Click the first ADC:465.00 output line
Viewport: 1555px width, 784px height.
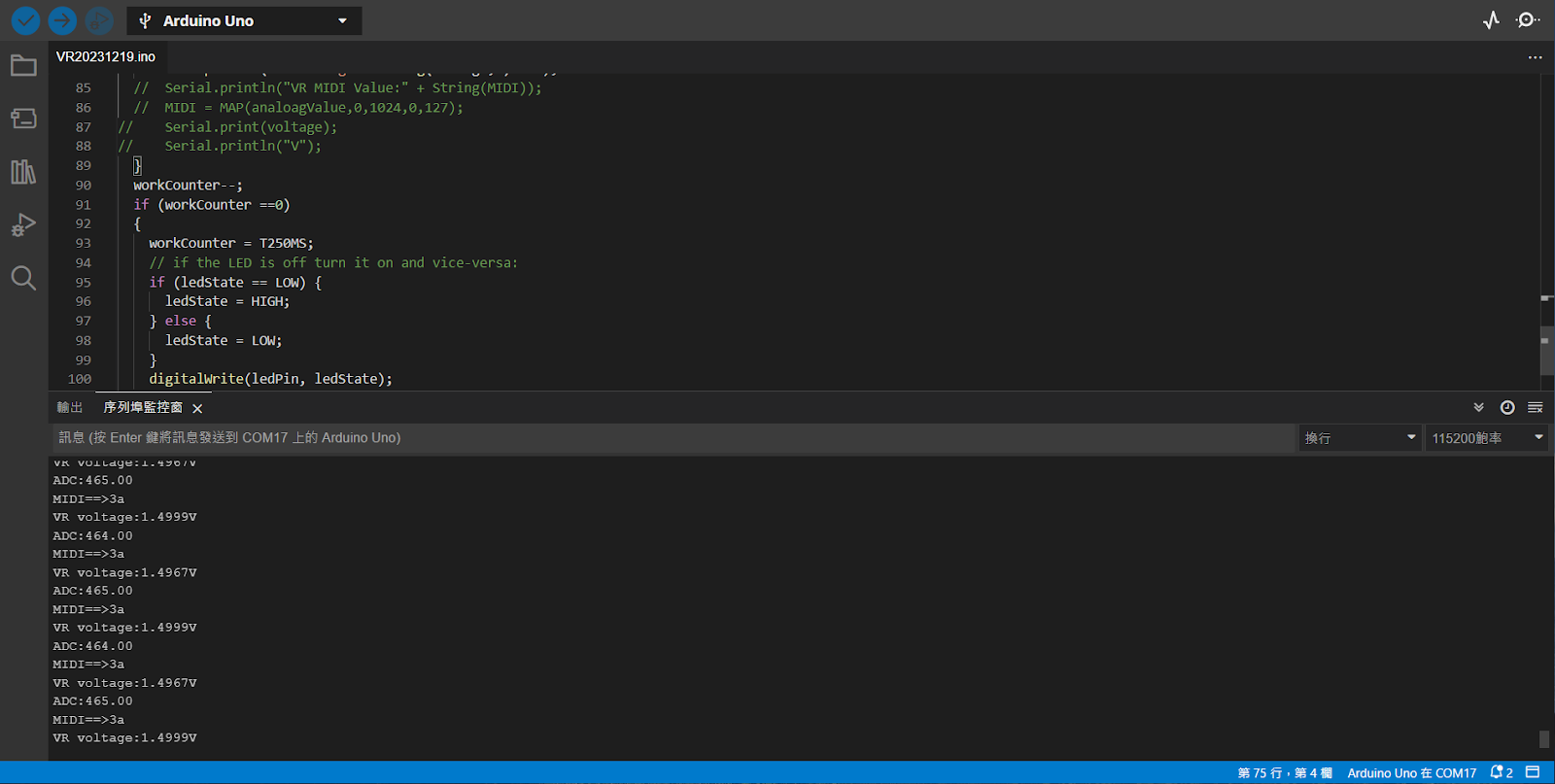pos(92,481)
